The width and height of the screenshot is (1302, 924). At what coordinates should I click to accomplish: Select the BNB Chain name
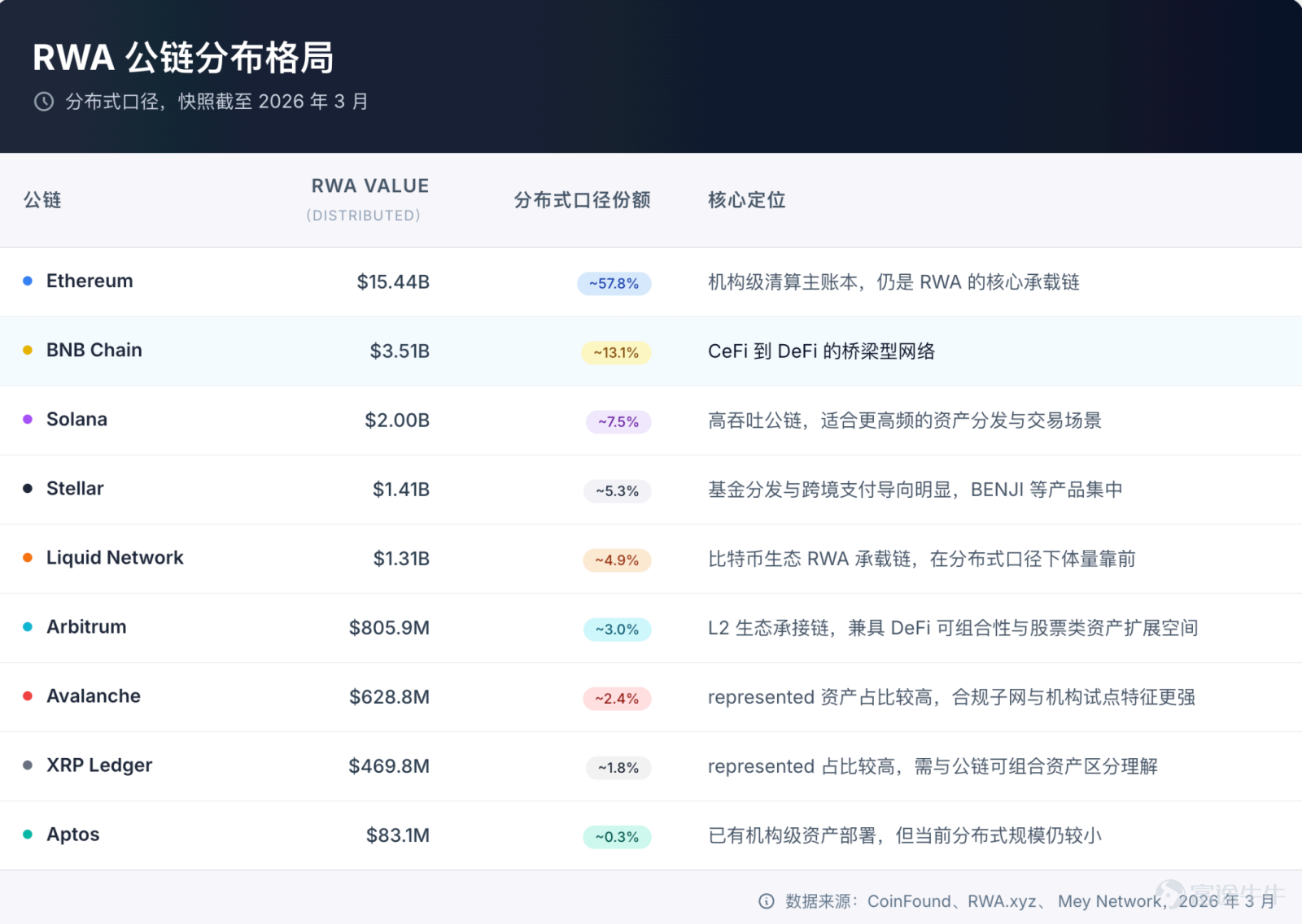tap(94, 350)
